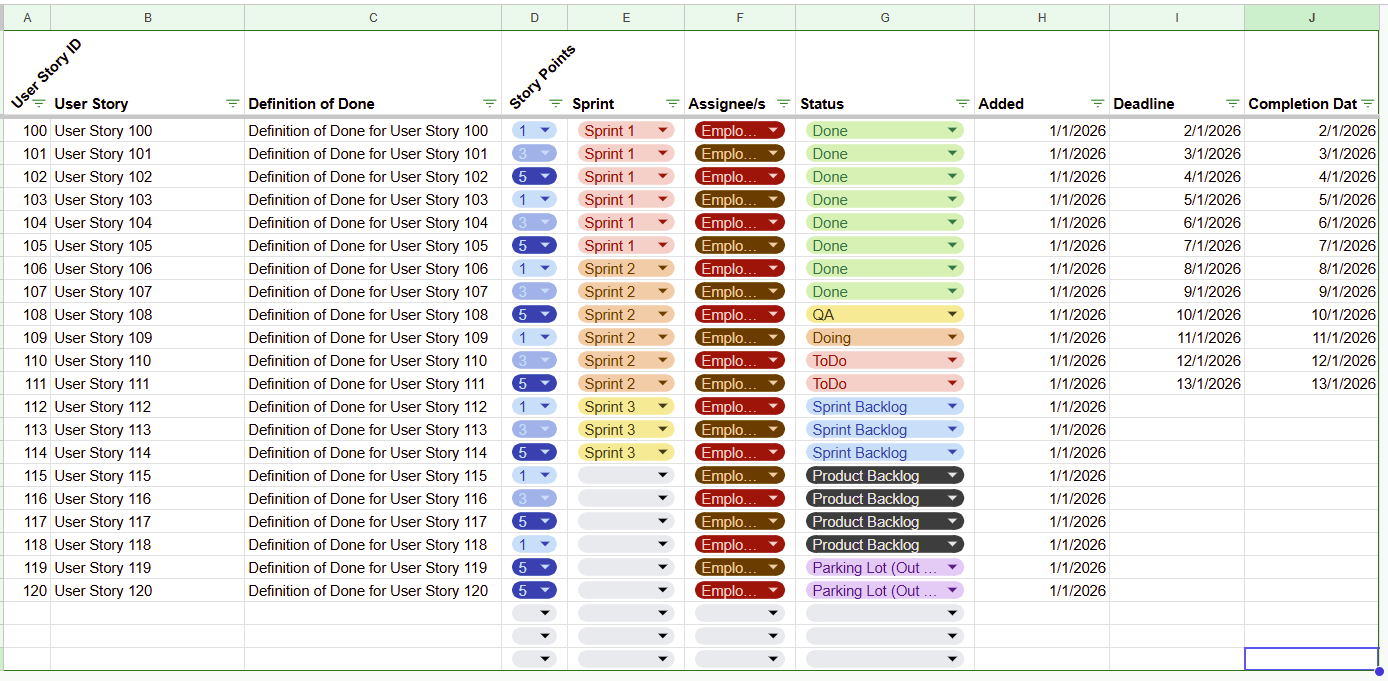Select column G header
Viewport: 1388px width, 681px height.
click(x=885, y=18)
